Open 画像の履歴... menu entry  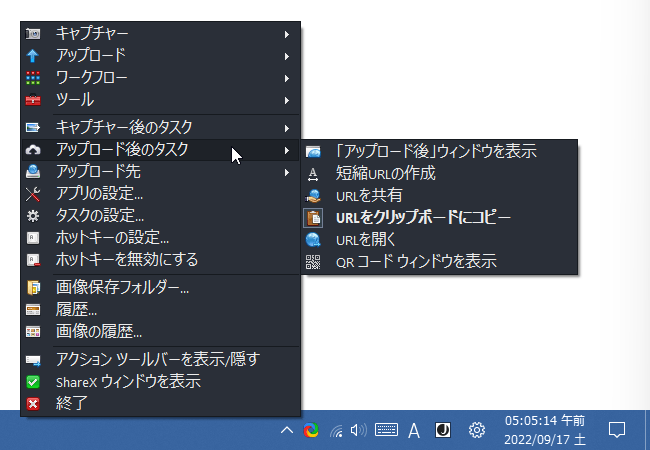[x=160, y=331]
